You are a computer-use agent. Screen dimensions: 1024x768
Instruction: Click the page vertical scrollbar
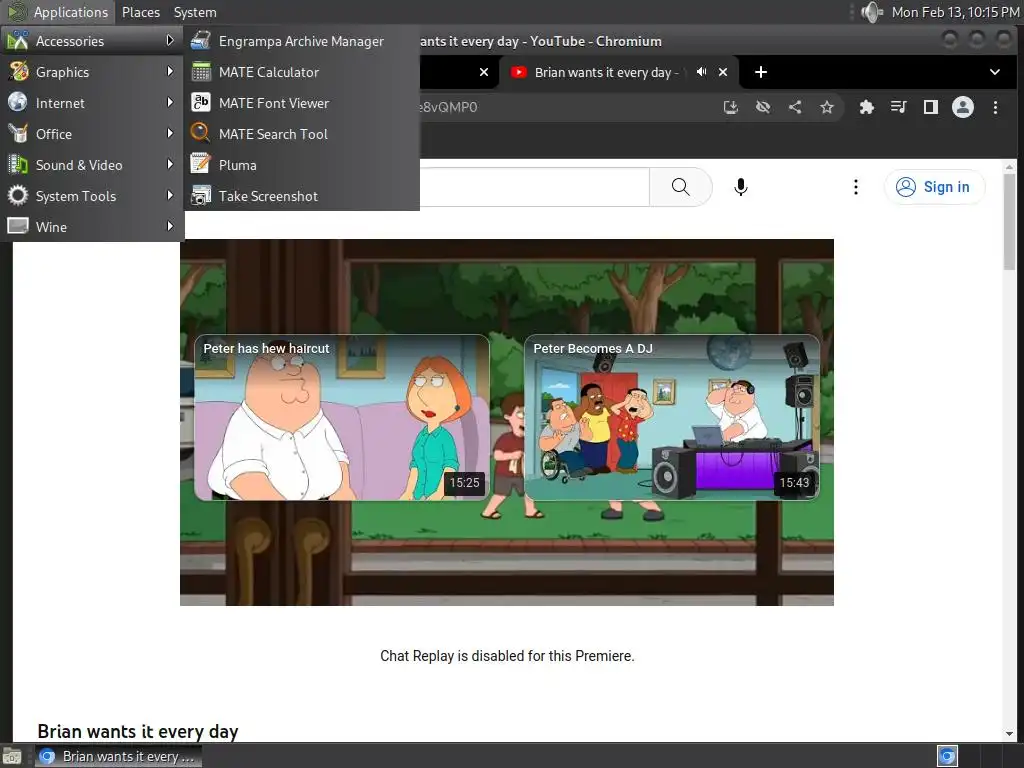(1010, 222)
